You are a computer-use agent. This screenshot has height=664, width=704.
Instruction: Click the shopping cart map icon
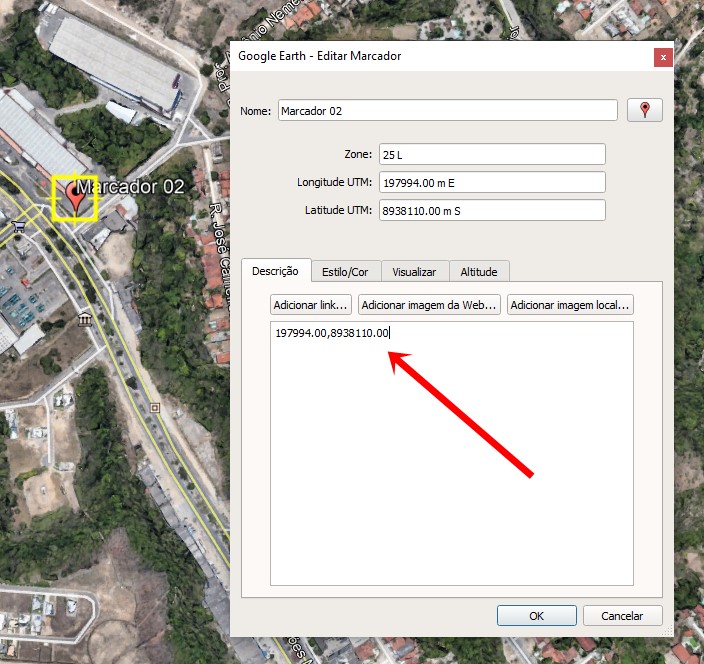[18, 226]
